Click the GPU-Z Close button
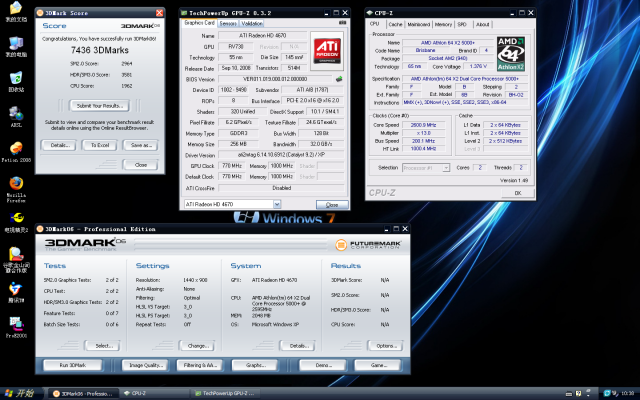The width and height of the screenshot is (640, 400). pos(332,205)
